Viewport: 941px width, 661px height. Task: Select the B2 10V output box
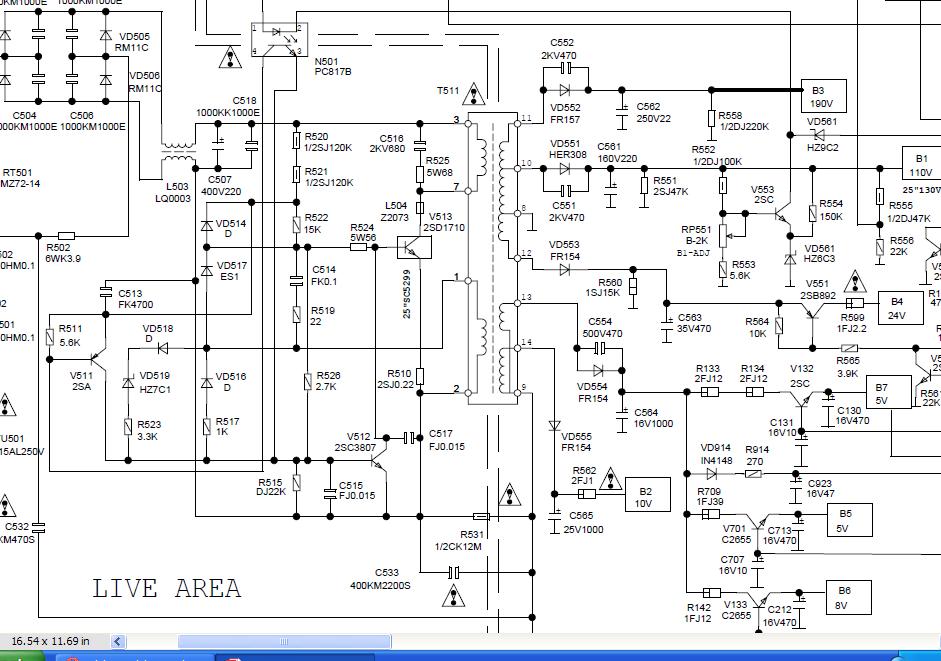coord(645,497)
